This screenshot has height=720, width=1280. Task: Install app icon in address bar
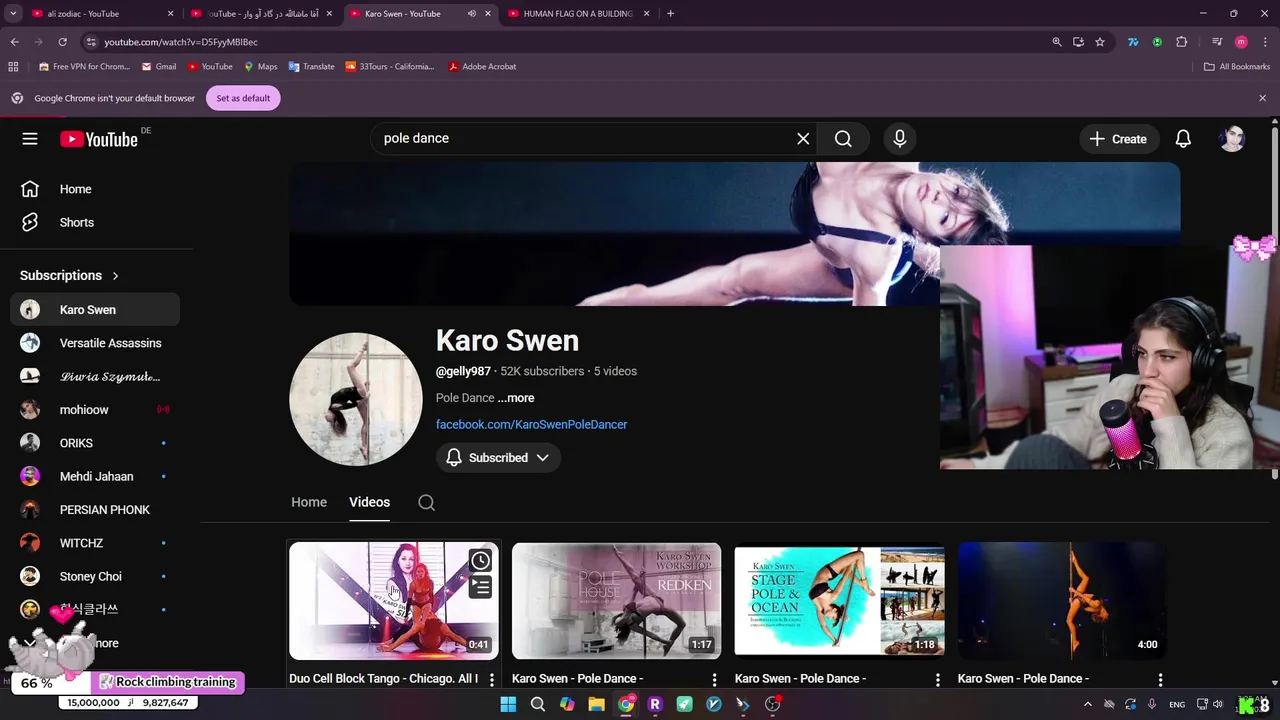pyautogui.click(x=1078, y=42)
